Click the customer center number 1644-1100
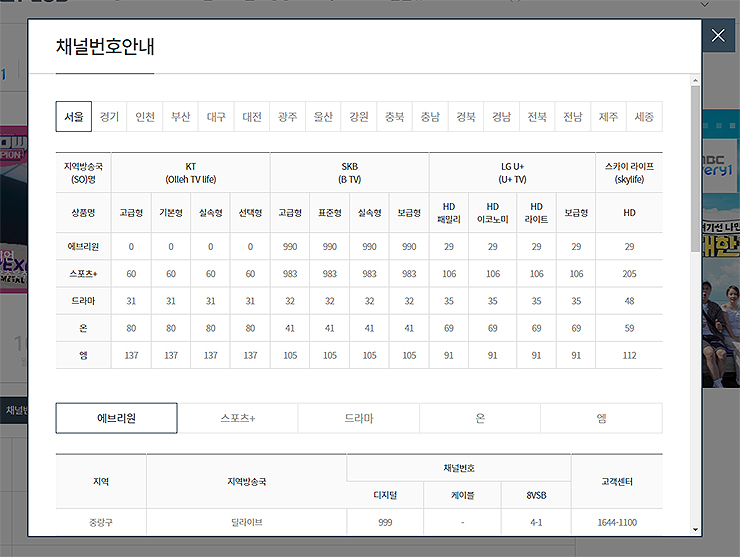This screenshot has width=740, height=557. tap(617, 522)
